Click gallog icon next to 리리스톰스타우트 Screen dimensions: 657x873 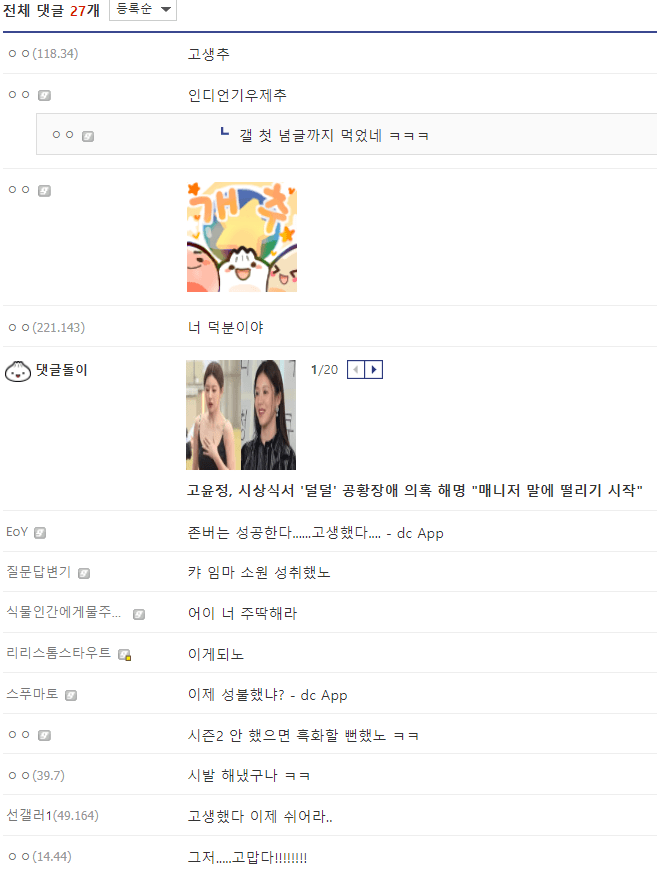tap(125, 655)
